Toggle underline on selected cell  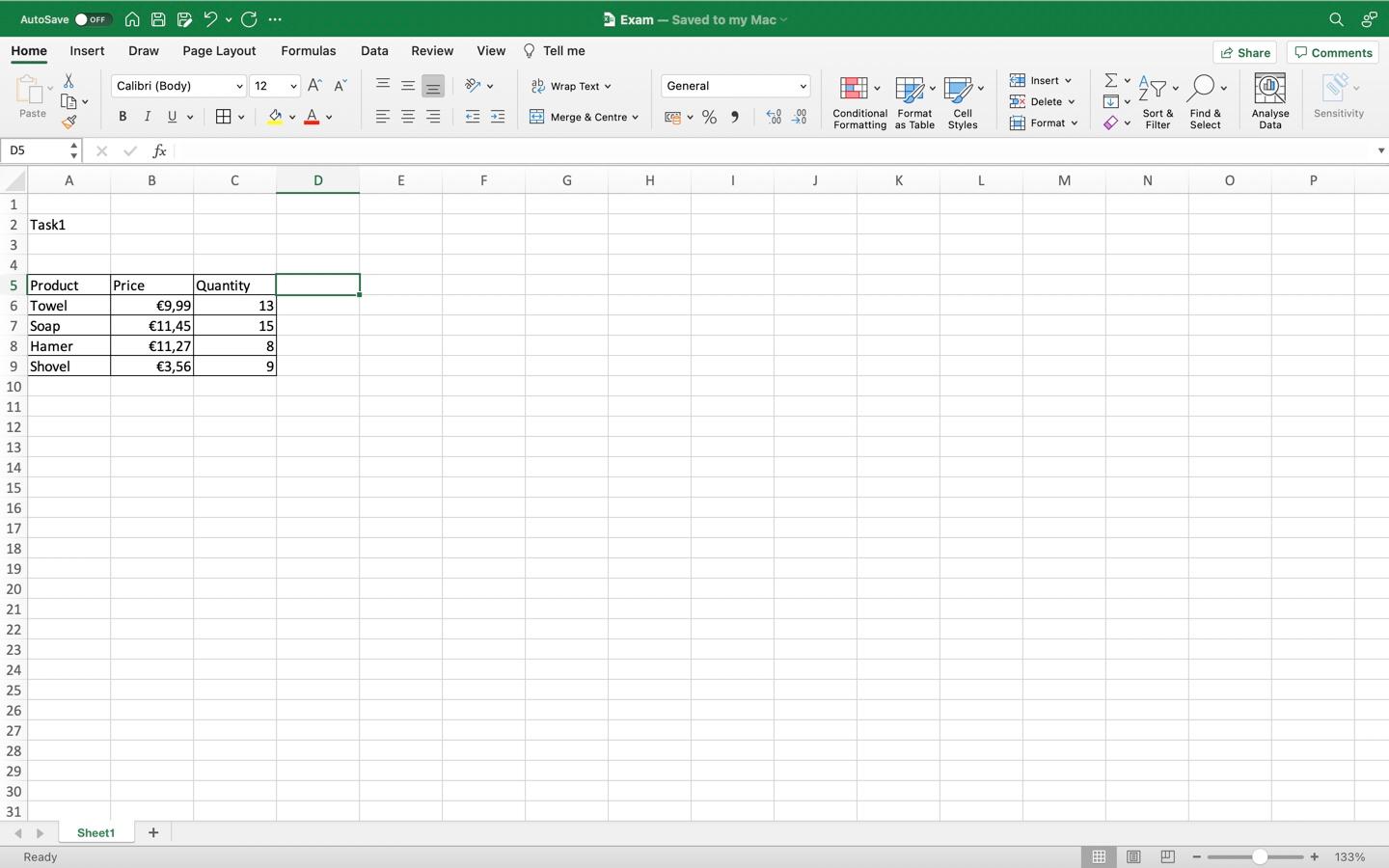(170, 117)
